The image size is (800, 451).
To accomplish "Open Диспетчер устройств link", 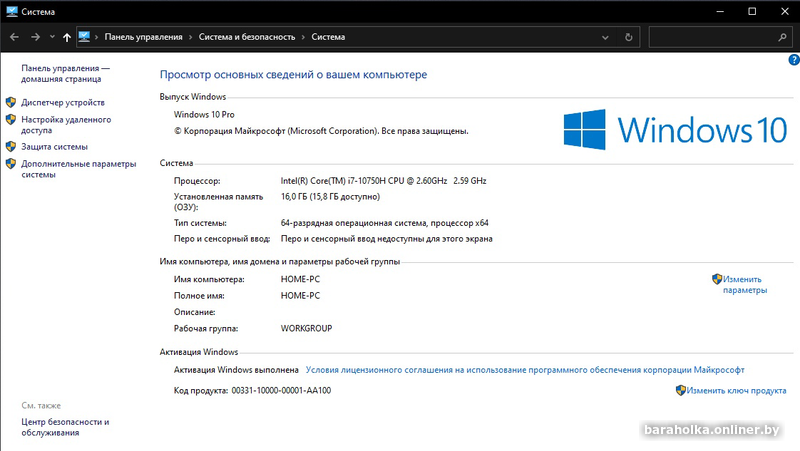I will (63, 103).
